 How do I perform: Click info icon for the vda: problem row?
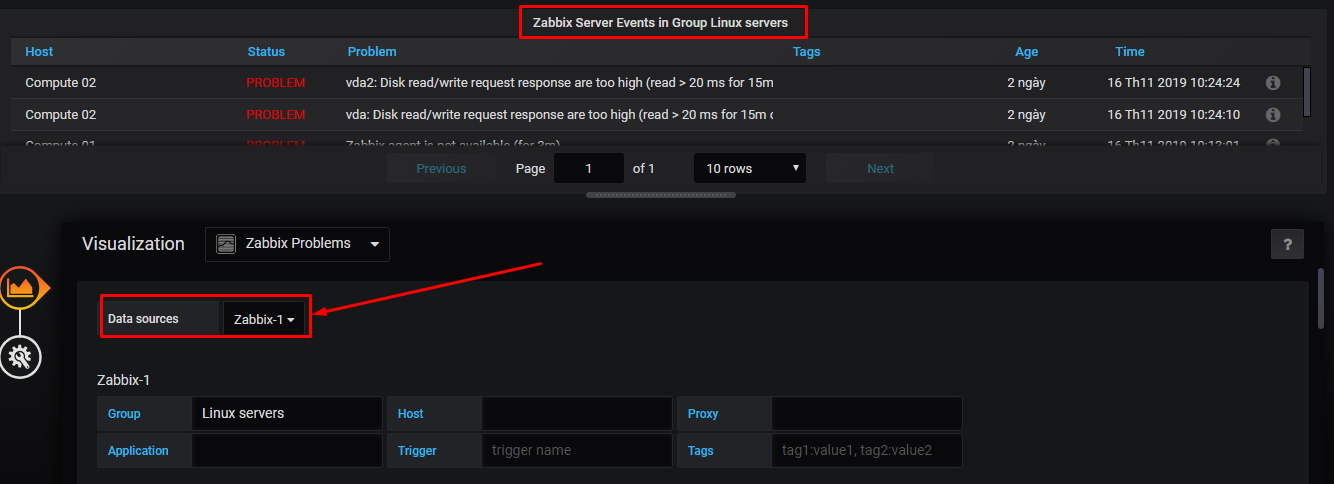(x=1273, y=115)
